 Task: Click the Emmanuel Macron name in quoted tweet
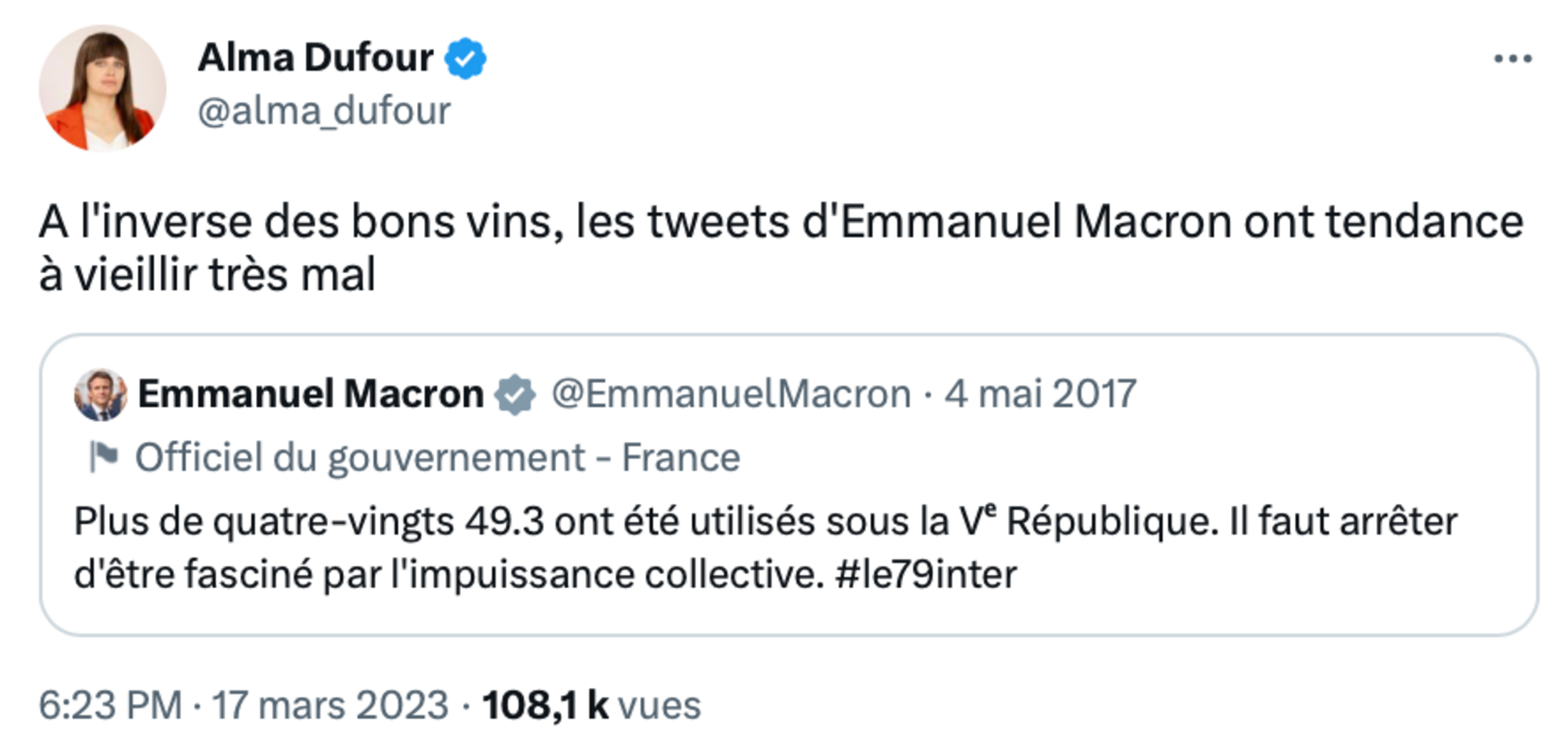[x=311, y=394]
